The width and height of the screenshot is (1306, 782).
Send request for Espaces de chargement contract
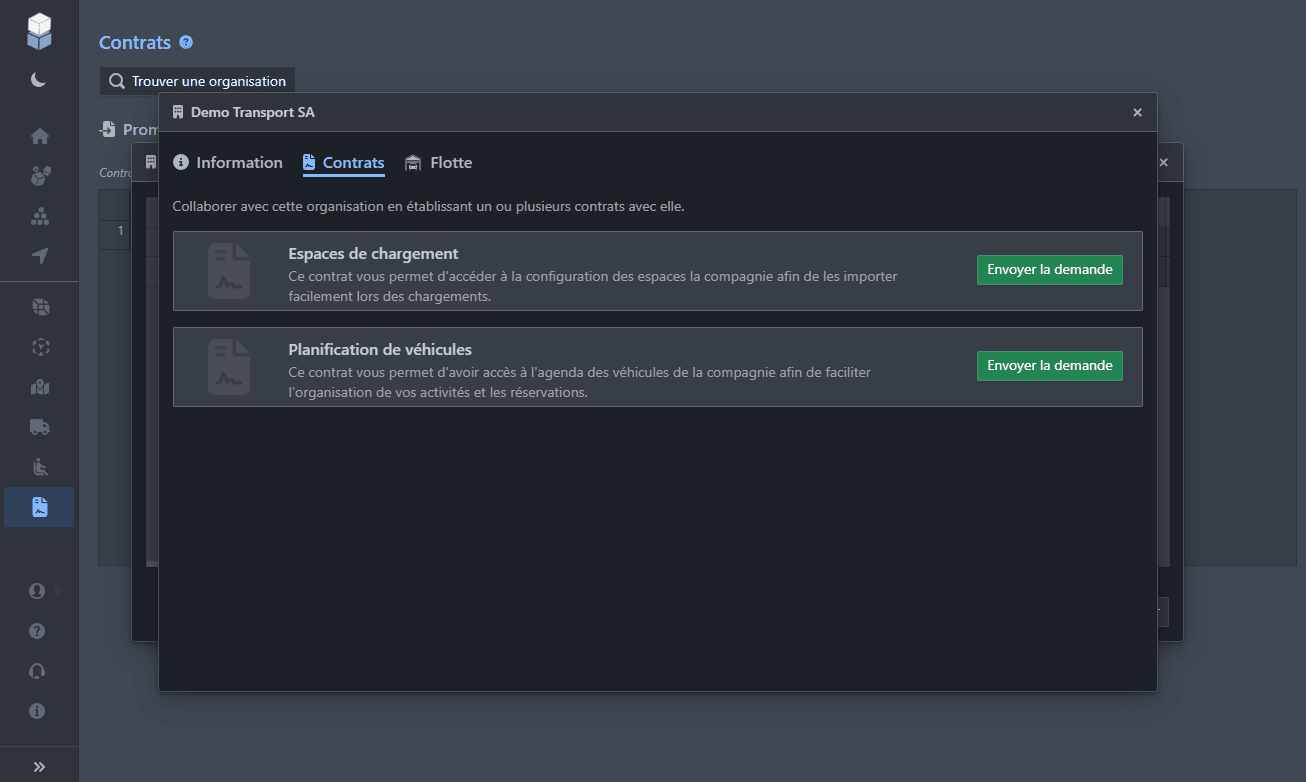[1049, 270]
